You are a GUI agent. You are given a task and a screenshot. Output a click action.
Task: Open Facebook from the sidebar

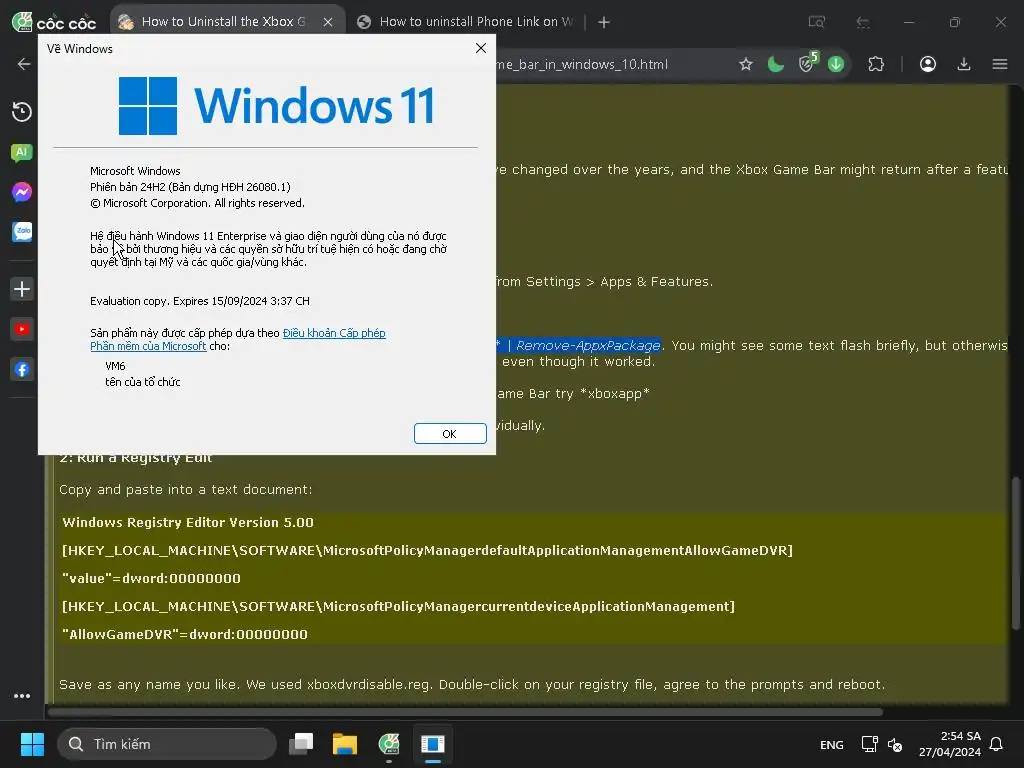(22, 370)
